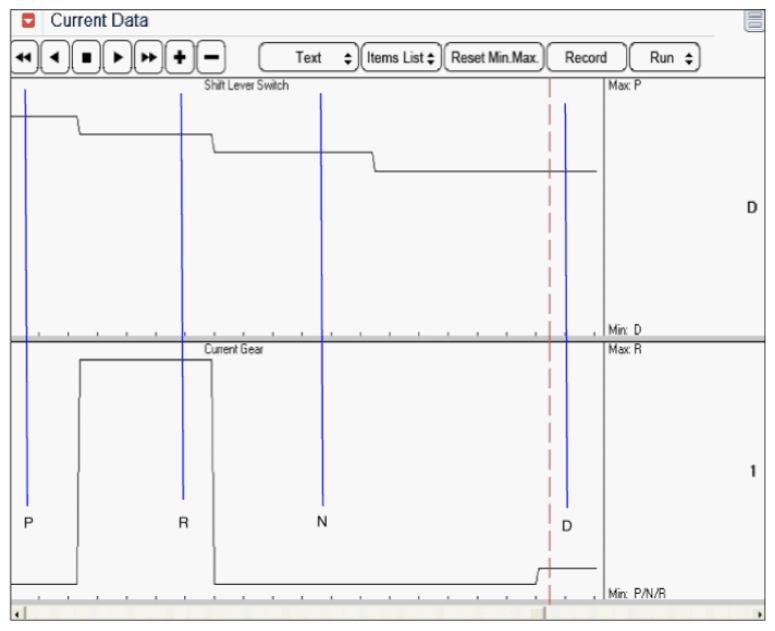Screen dimensions: 775x631
Task: Open the panel menu icon at top right
Action: point(754,22)
